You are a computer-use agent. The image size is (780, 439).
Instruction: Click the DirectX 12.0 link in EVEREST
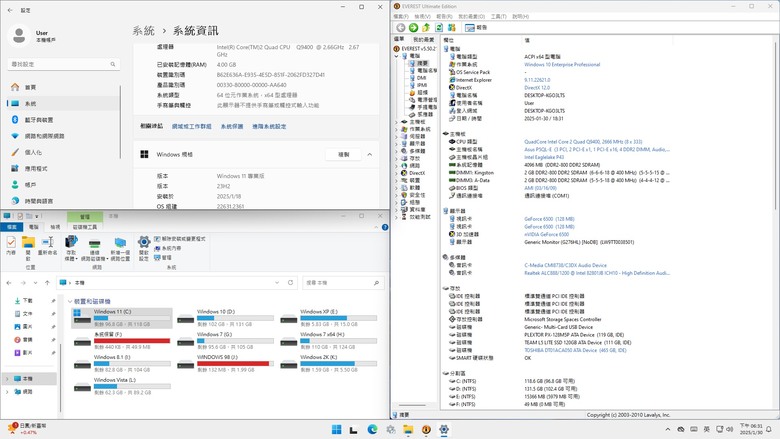click(x=537, y=88)
